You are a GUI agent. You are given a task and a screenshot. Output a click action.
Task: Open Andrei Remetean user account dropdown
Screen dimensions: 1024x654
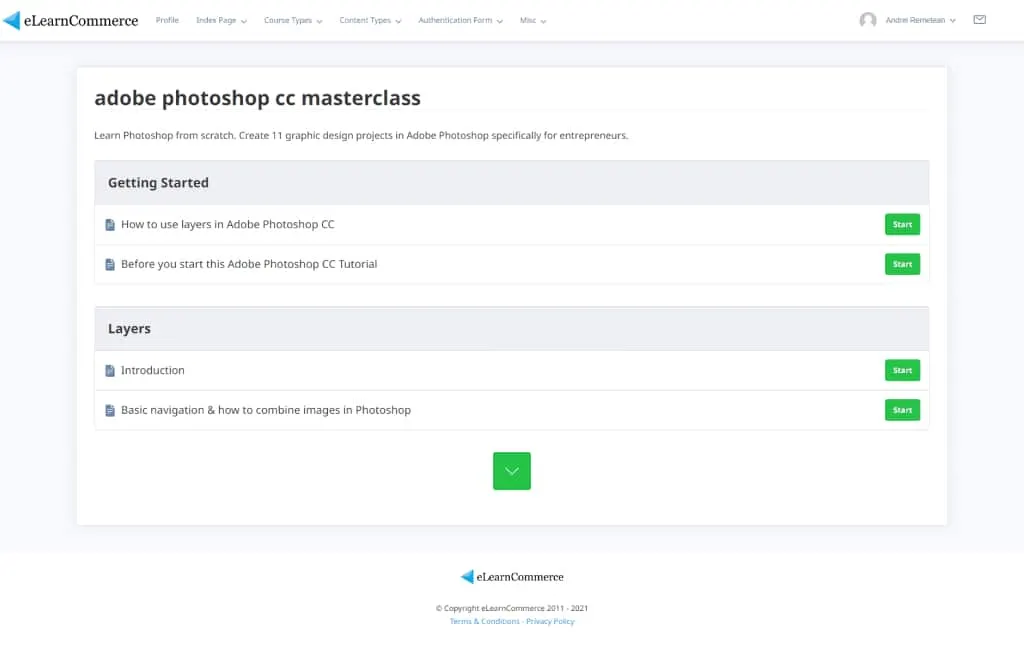click(x=920, y=20)
